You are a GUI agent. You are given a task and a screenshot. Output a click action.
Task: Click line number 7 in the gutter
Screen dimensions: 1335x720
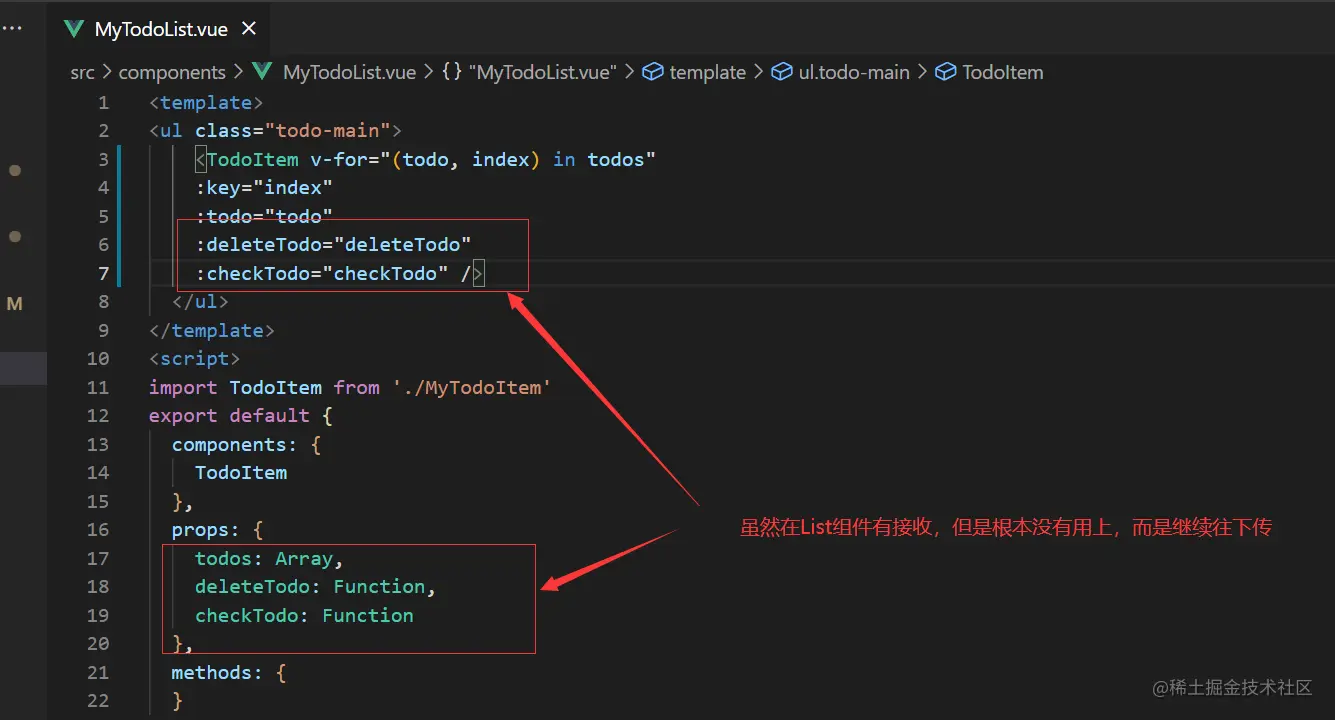point(103,273)
